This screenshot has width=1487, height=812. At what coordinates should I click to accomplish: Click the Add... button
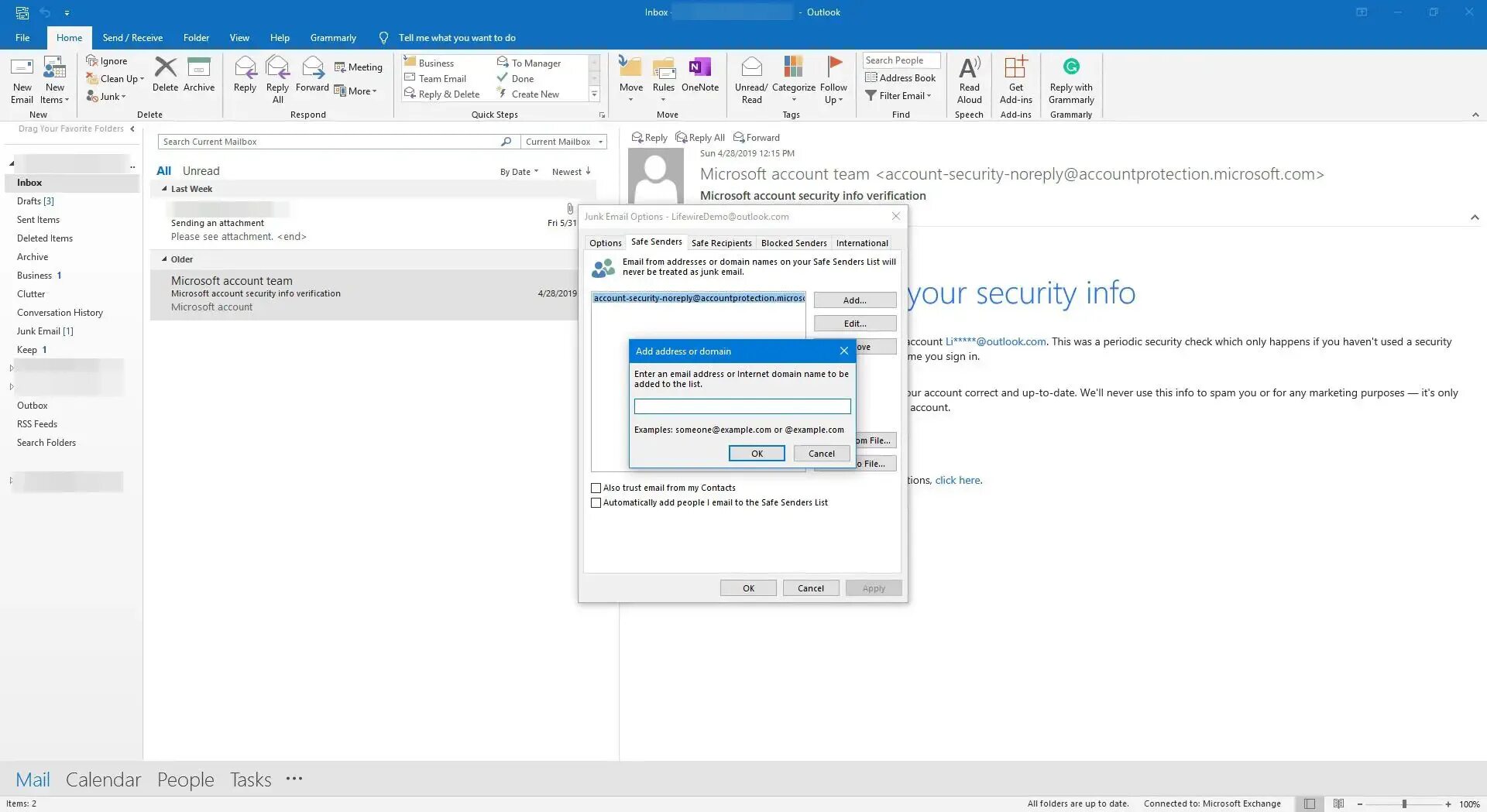[x=854, y=300]
